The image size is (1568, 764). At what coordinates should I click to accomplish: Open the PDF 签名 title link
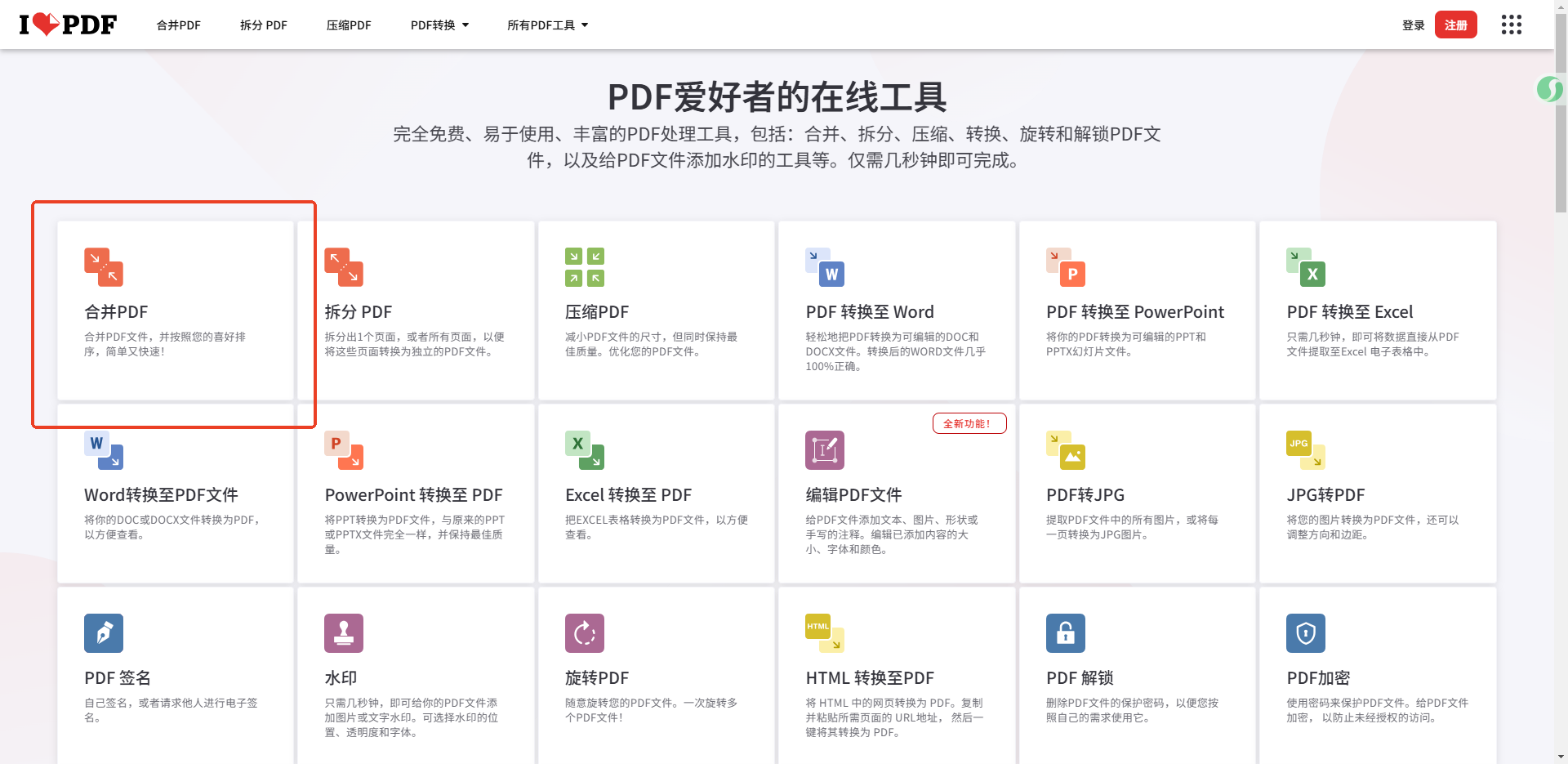tap(118, 678)
